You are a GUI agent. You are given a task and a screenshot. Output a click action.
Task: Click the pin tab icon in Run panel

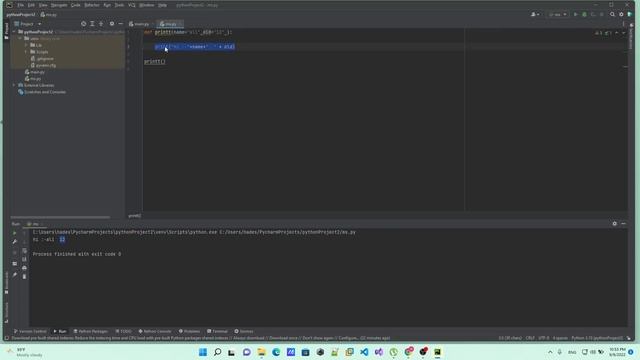[x=15, y=275]
